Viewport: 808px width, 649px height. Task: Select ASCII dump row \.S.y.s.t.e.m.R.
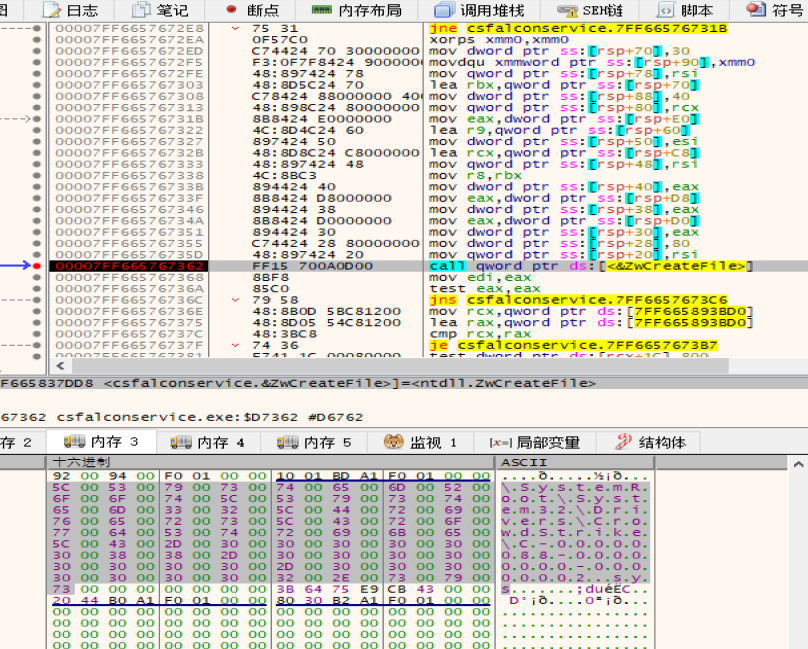(x=575, y=487)
